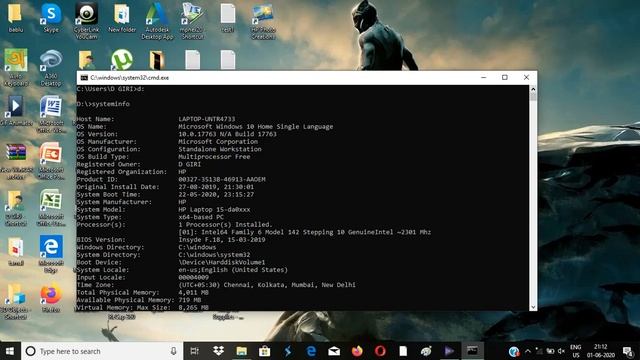This screenshot has height=360, width=640.
Task: Open Microsoft Office Excel desktop shortcut
Action: [51, 207]
